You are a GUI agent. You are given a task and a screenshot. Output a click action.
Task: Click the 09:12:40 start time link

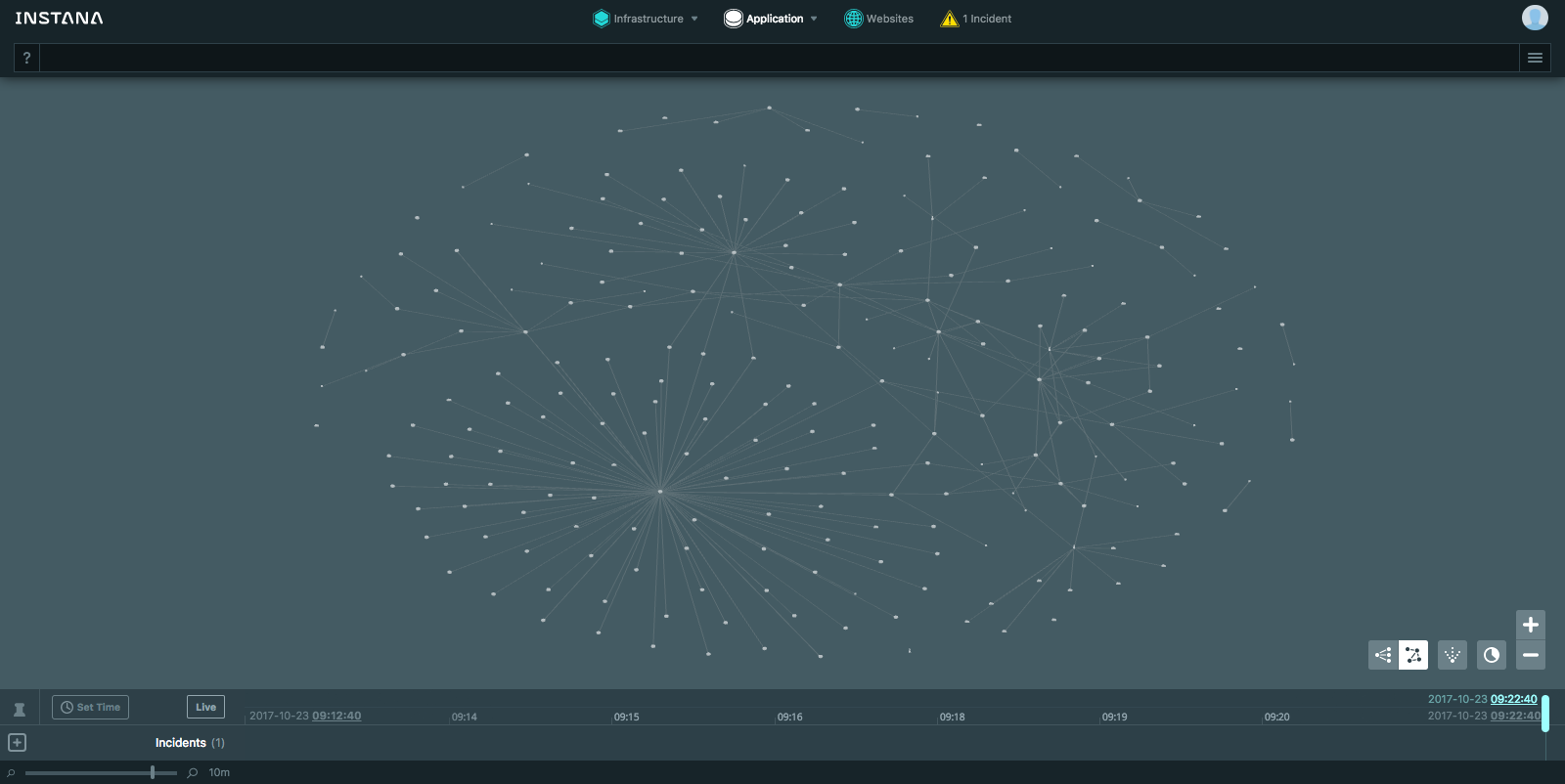click(x=336, y=716)
